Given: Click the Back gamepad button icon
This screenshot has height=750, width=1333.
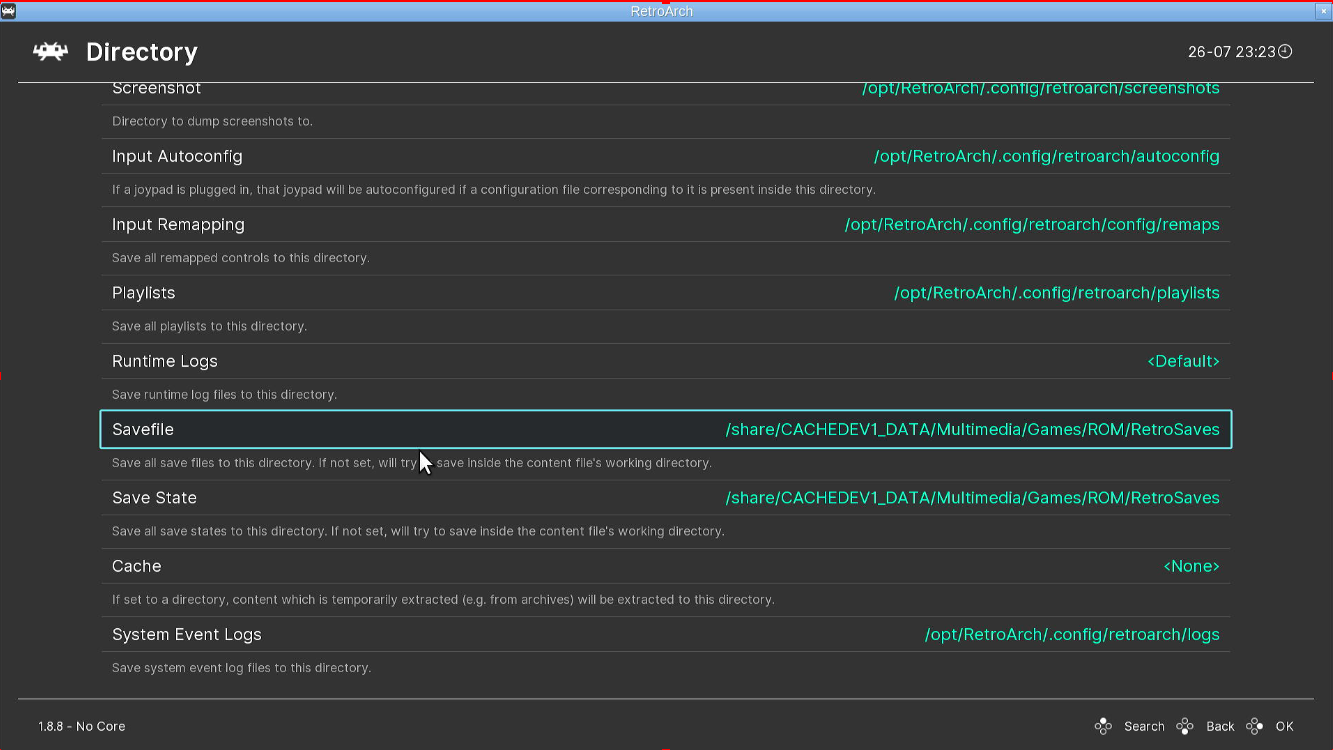Looking at the screenshot, I should (x=1185, y=726).
